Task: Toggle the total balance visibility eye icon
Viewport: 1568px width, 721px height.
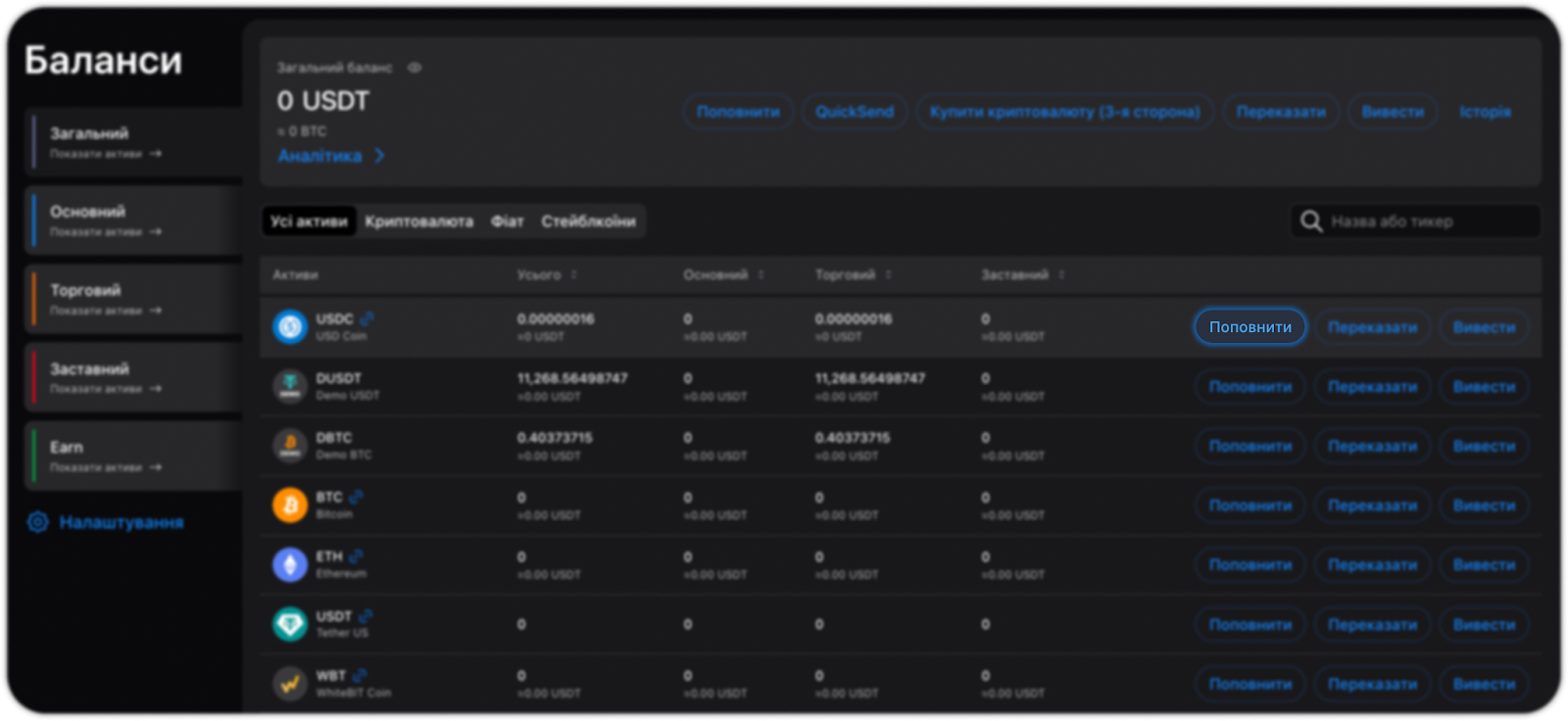Action: pyautogui.click(x=415, y=68)
